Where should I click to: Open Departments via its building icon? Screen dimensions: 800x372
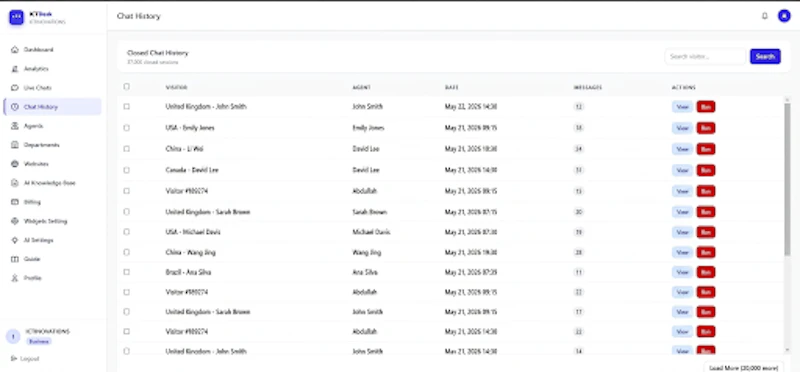(x=15, y=145)
